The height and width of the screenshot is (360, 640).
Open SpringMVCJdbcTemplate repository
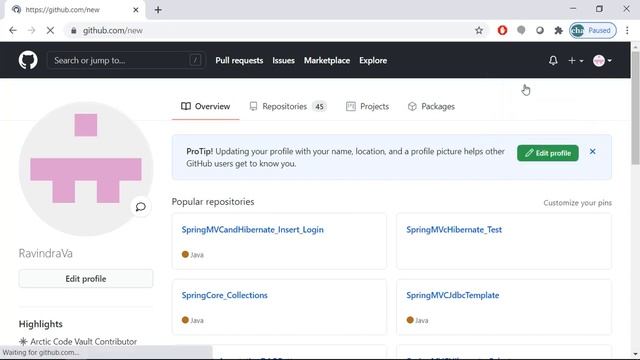click(453, 295)
